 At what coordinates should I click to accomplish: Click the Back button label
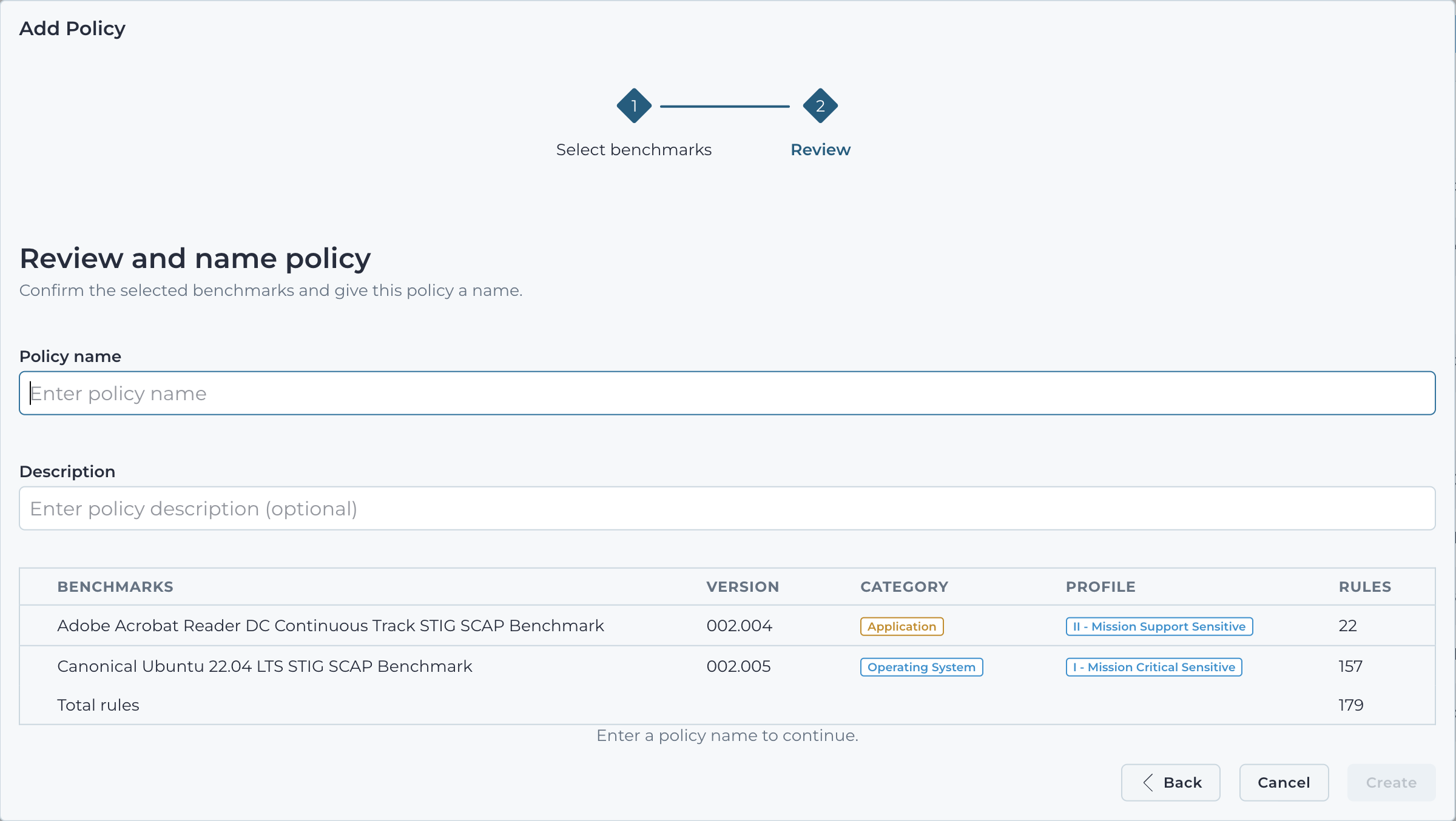(x=1182, y=782)
